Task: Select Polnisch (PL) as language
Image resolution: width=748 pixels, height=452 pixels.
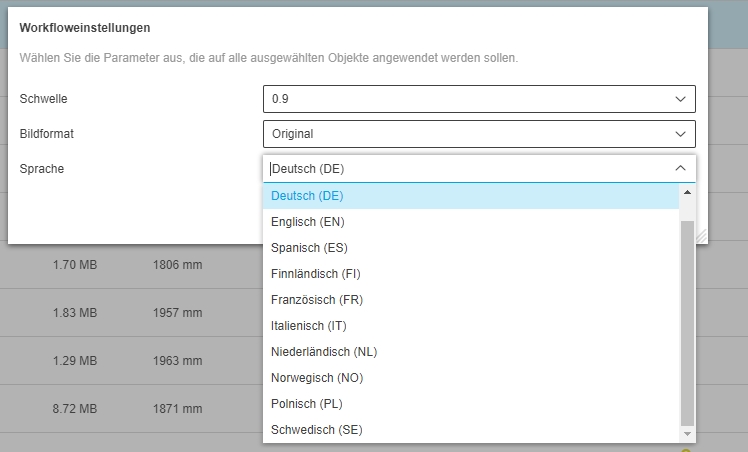Action: tap(307, 404)
